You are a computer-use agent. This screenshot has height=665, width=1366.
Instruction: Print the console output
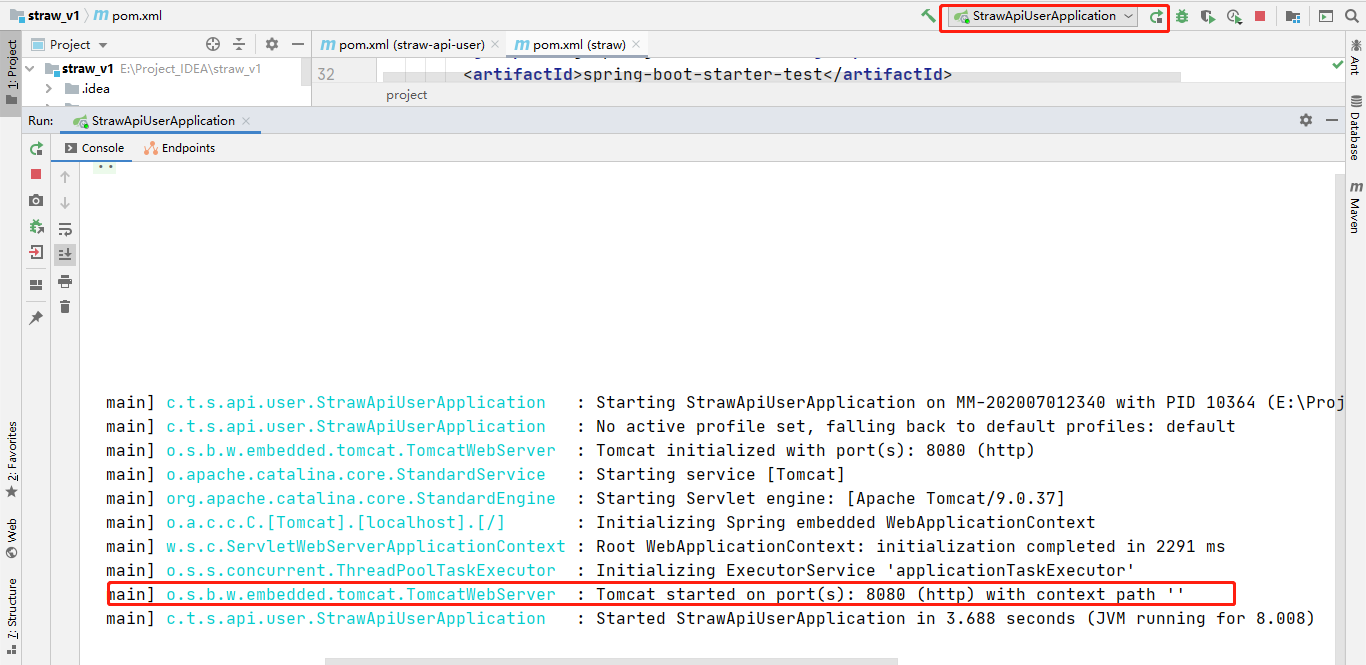65,281
